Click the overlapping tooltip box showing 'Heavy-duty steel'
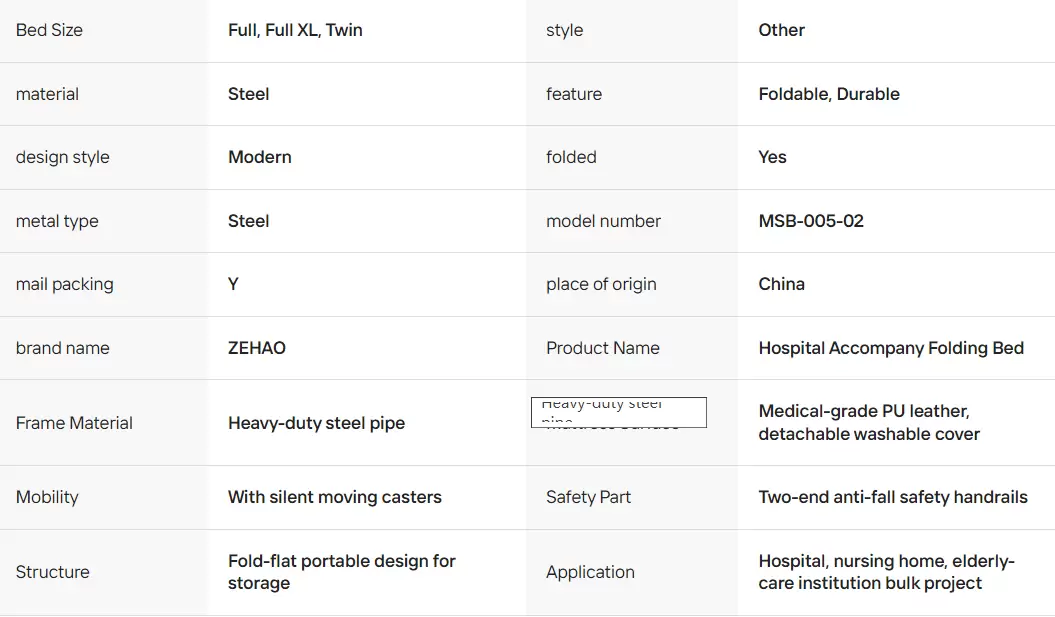 (619, 412)
